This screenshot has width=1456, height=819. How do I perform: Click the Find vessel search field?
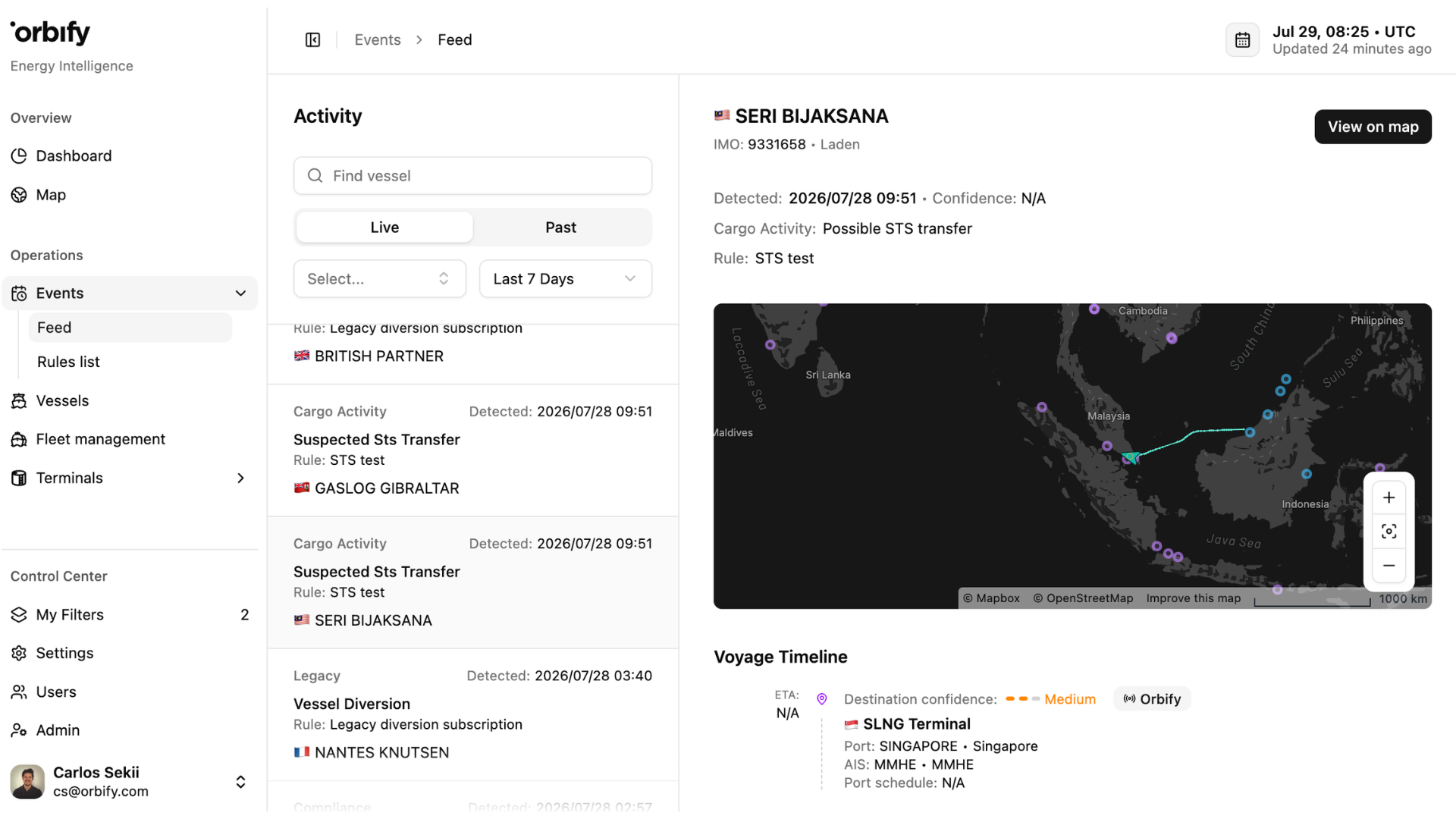472,176
